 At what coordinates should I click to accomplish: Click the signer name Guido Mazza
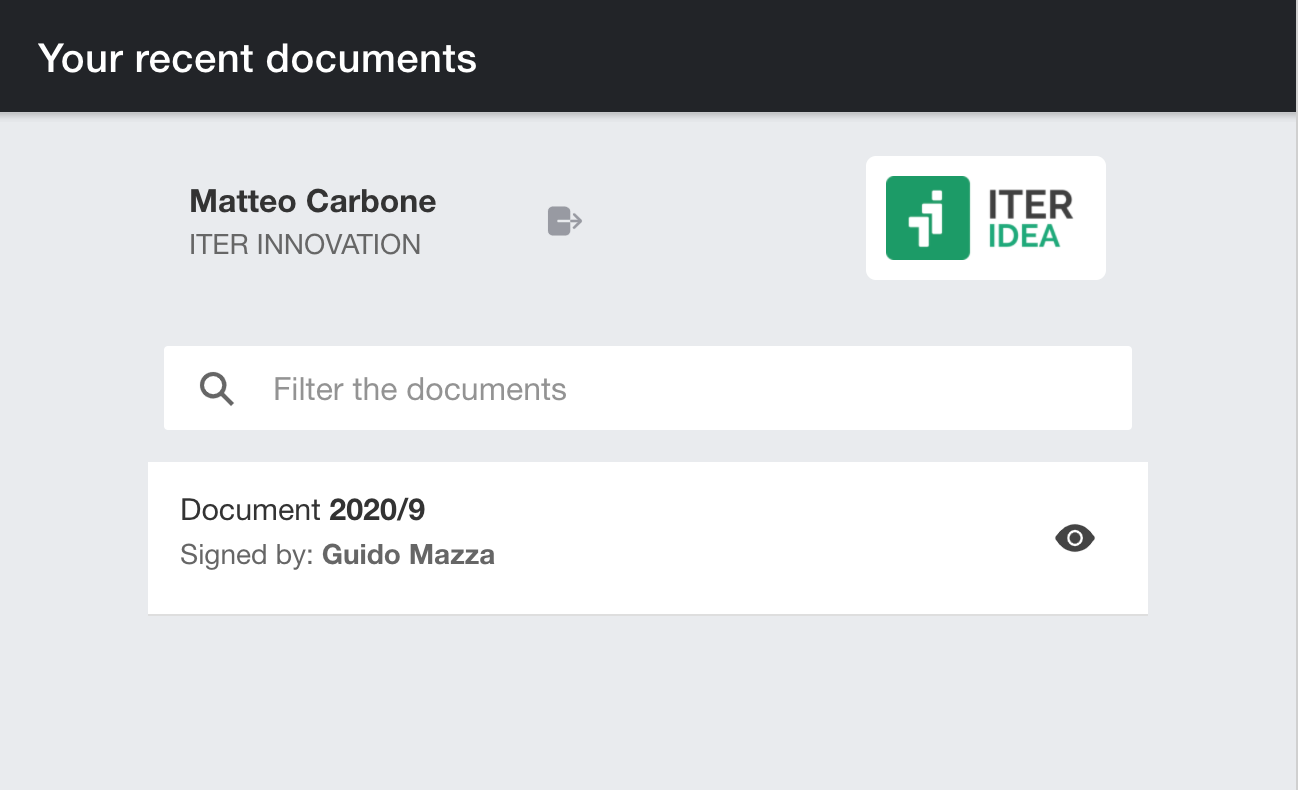tap(408, 555)
